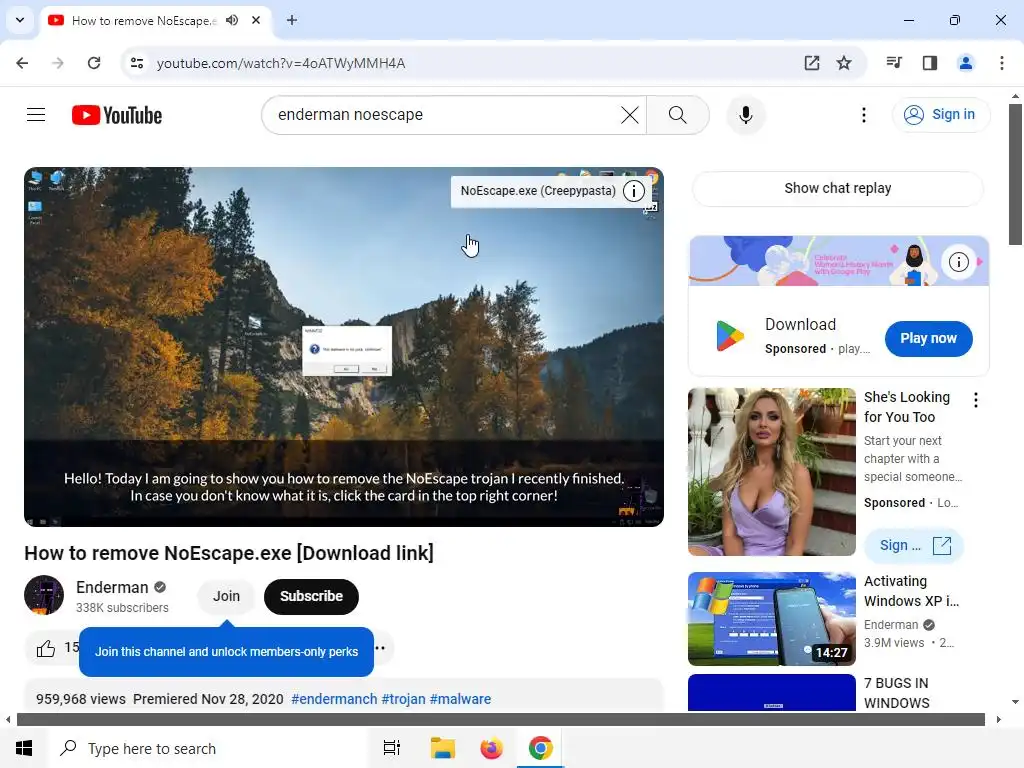Open Chrome profile avatar
The image size is (1024, 768).
tap(965, 63)
